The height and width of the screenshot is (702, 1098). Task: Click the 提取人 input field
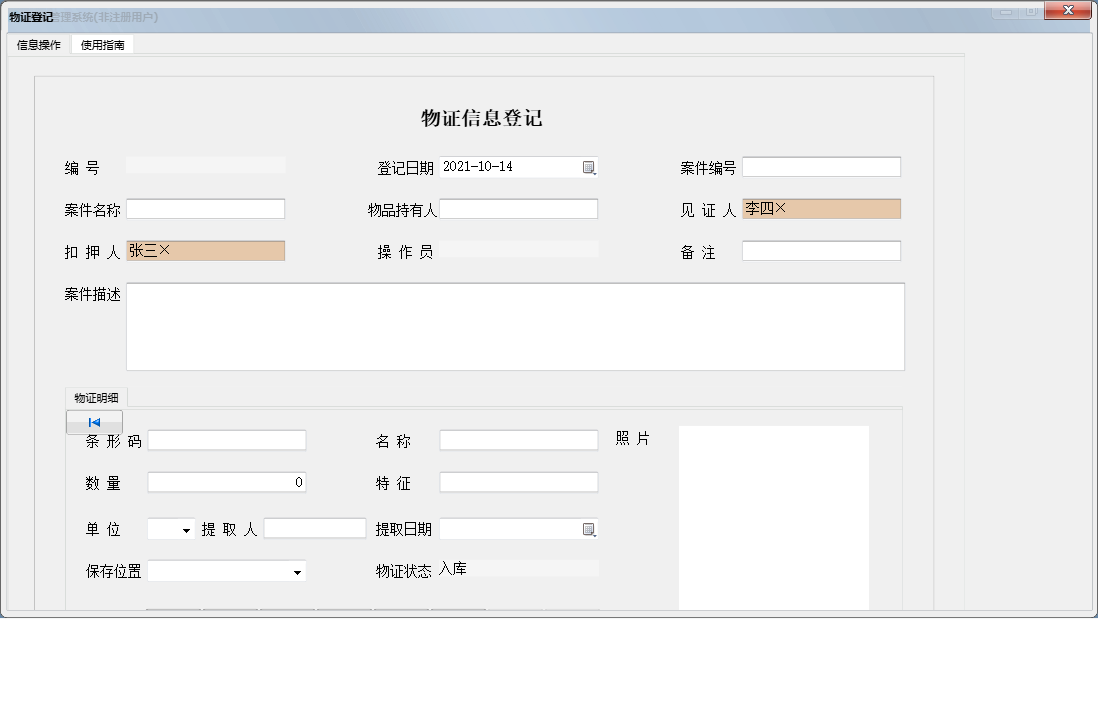point(315,527)
